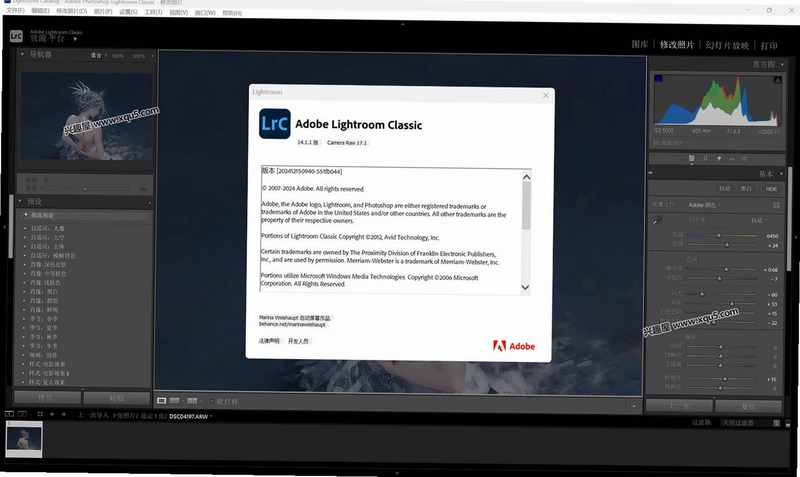
Task: Click the exposure slider handle at +0.68
Action: pyautogui.click(x=726, y=269)
